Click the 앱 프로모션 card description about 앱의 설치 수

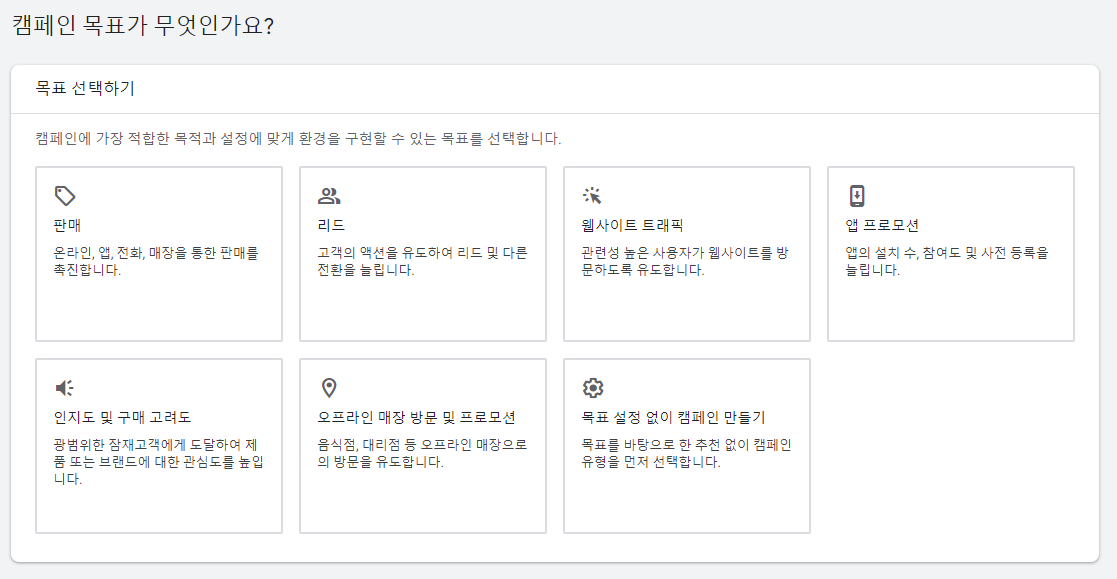tap(947, 261)
